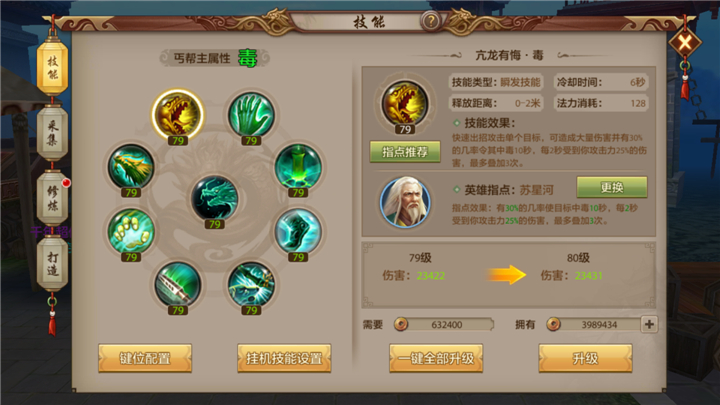Switch to the 采集 lantern tab
Screen dimensions: 720x405
click(53, 133)
